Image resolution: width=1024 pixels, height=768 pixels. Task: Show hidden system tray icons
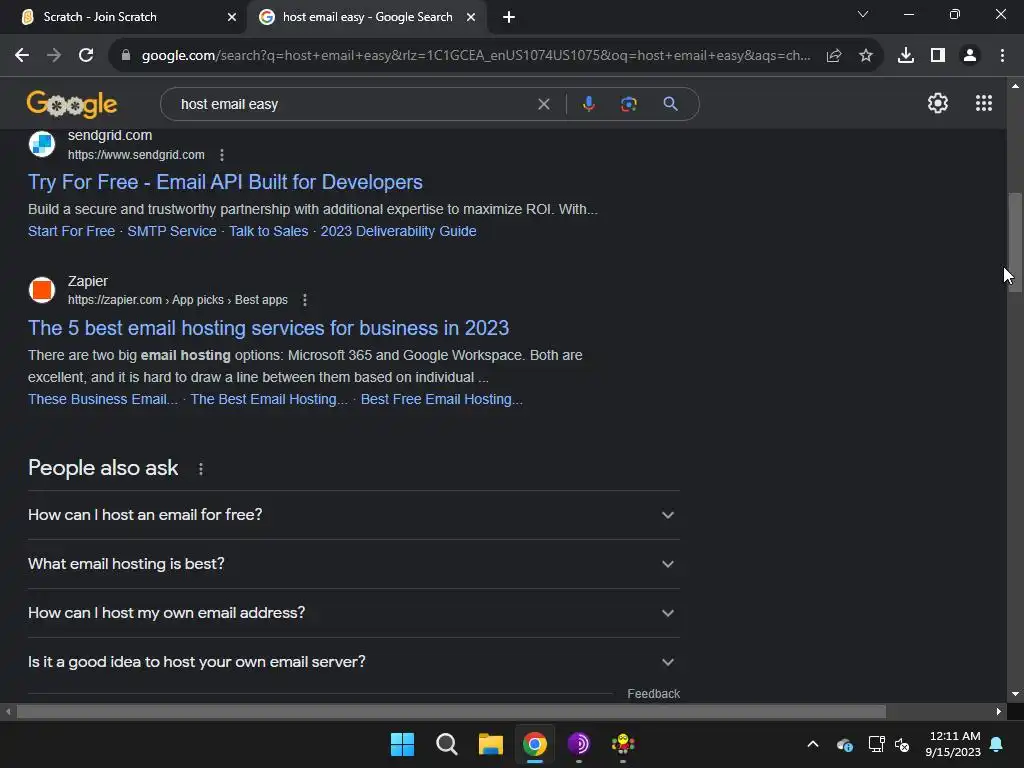812,744
